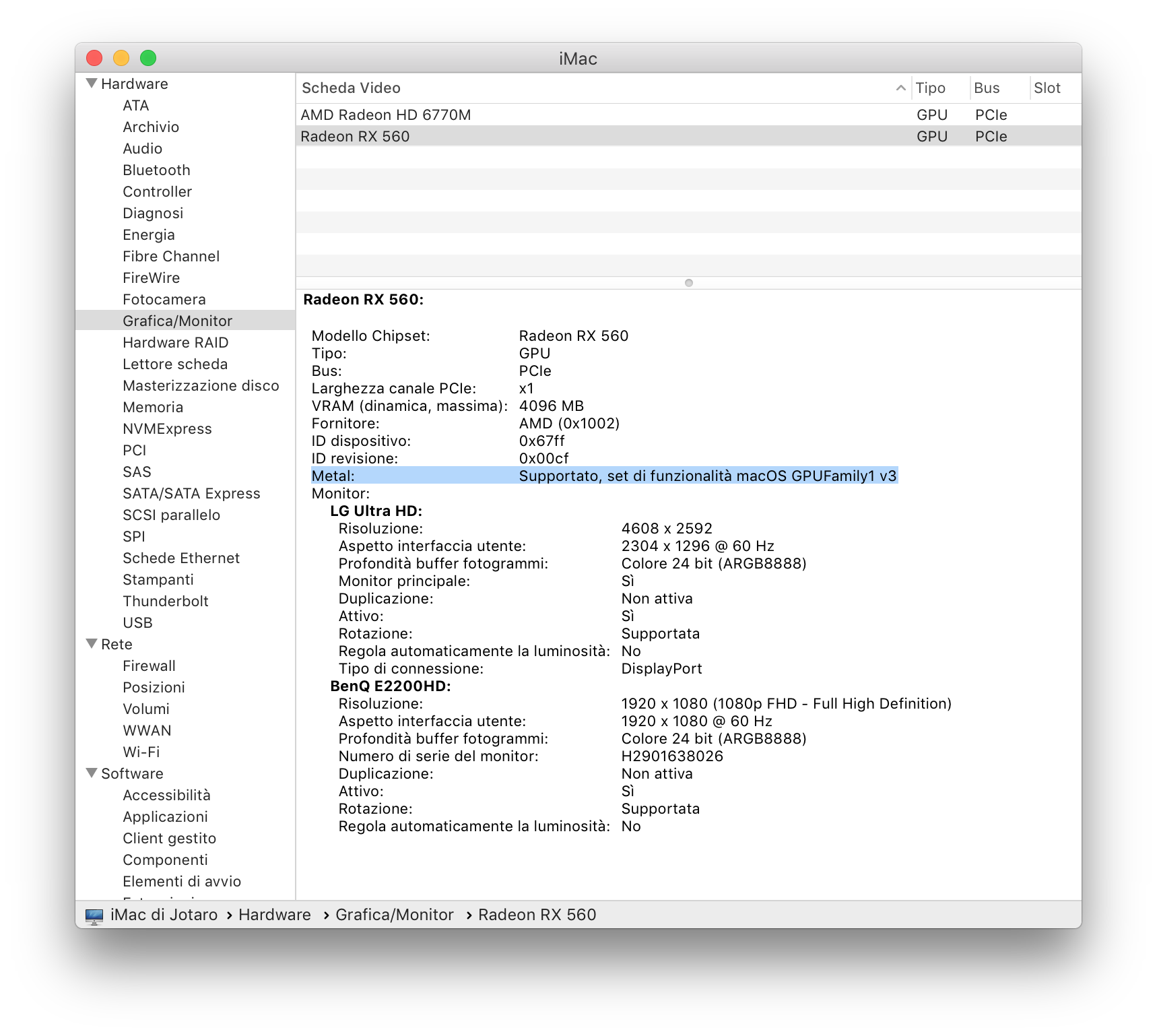The height and width of the screenshot is (1036, 1157).
Task: Open the WWAN category
Action: tap(147, 731)
